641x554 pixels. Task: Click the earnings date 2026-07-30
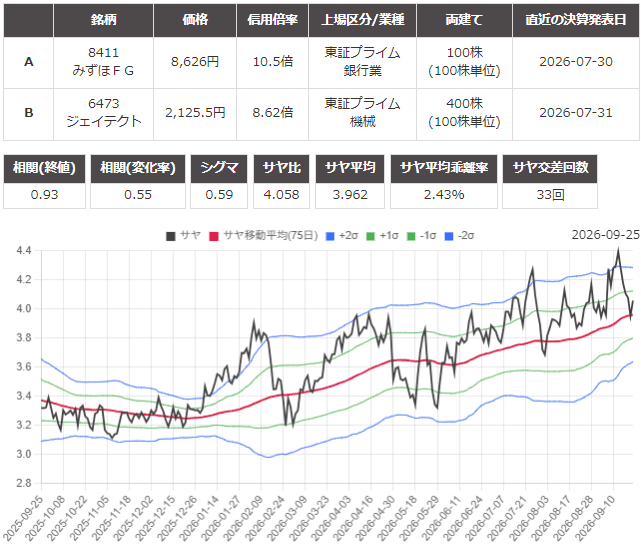coord(576,62)
